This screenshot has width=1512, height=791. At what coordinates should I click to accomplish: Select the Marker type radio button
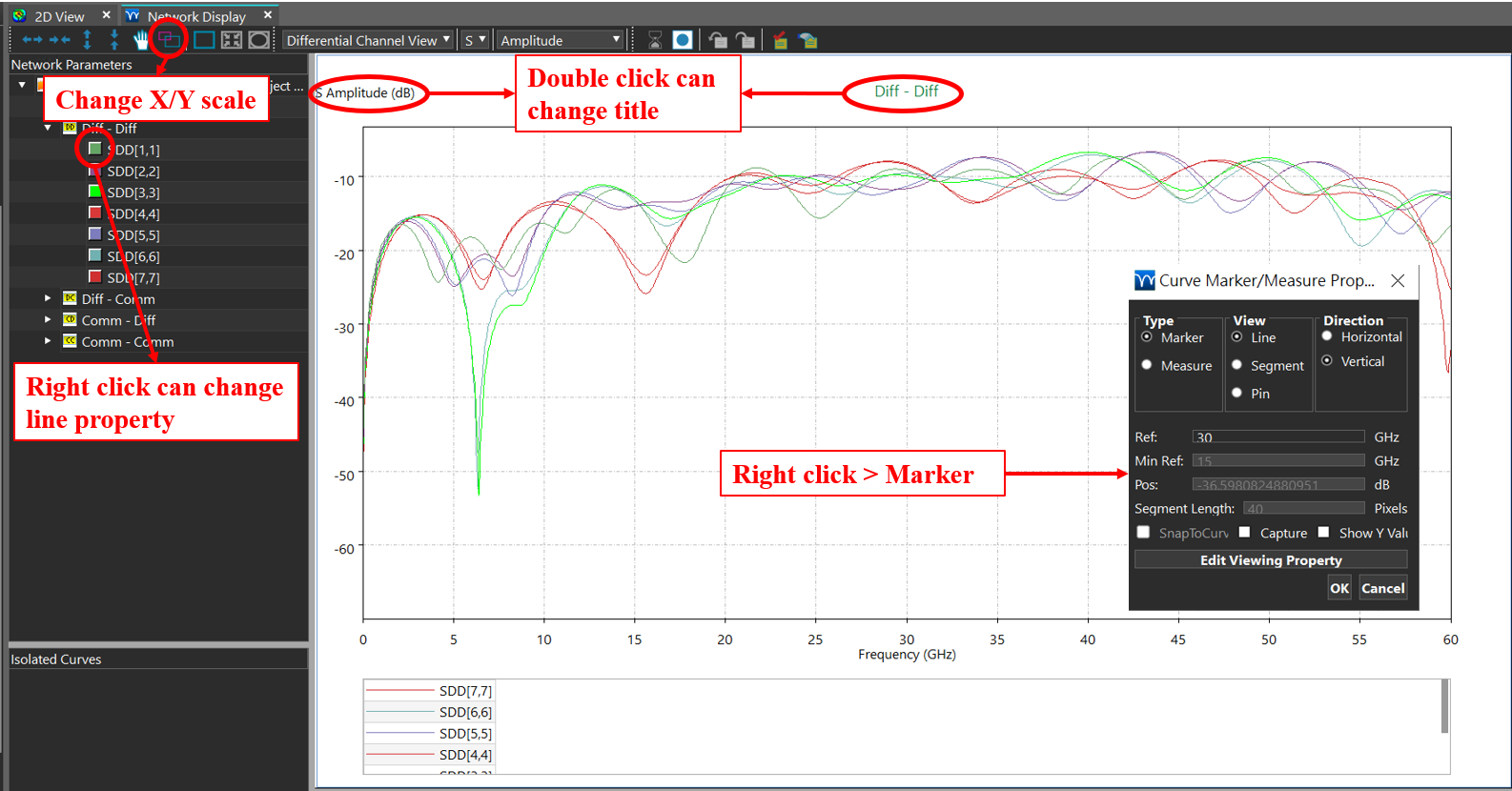(1147, 337)
